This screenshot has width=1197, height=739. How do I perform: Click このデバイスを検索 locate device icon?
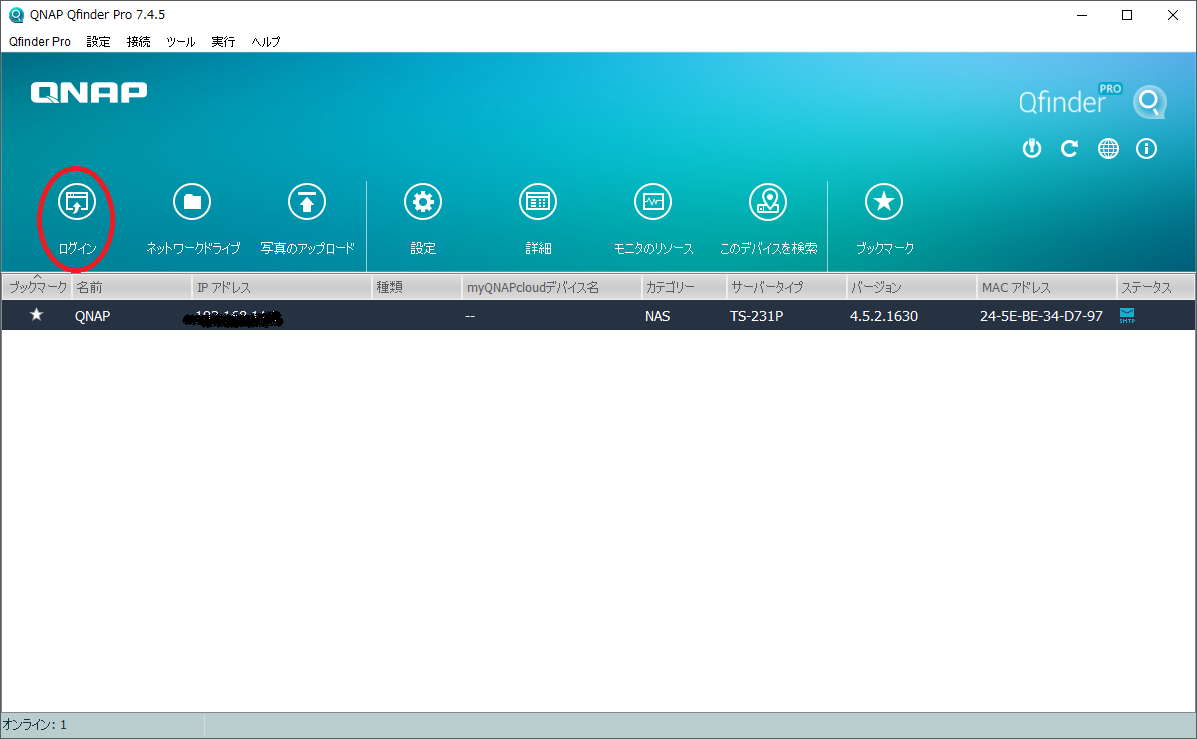click(768, 202)
